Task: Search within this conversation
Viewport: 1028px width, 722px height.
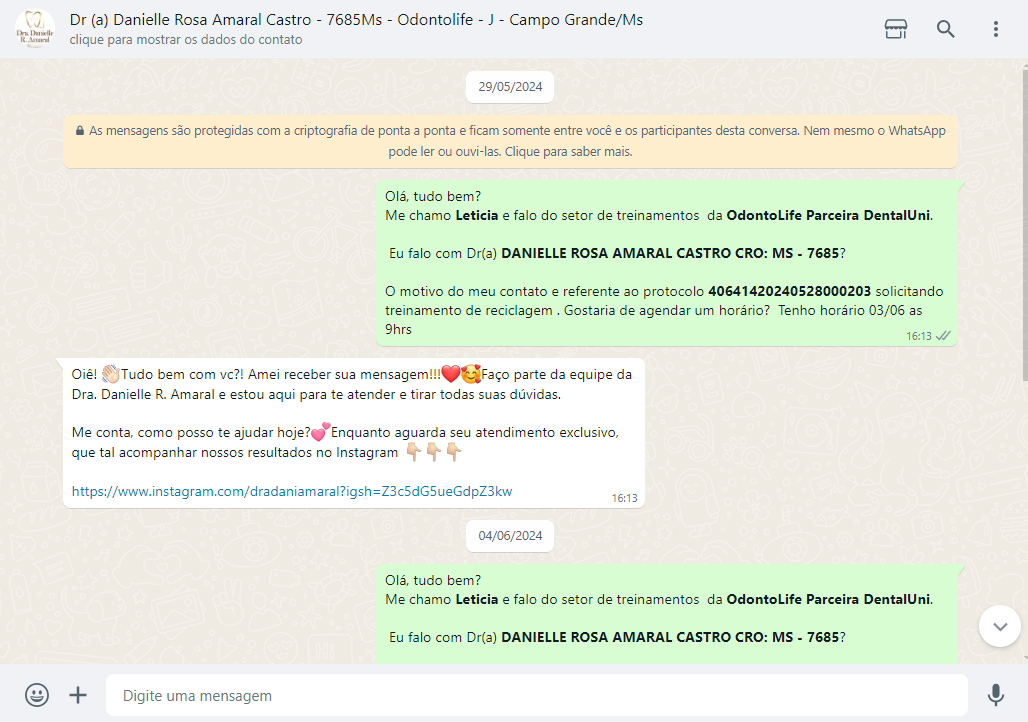Action: click(945, 29)
